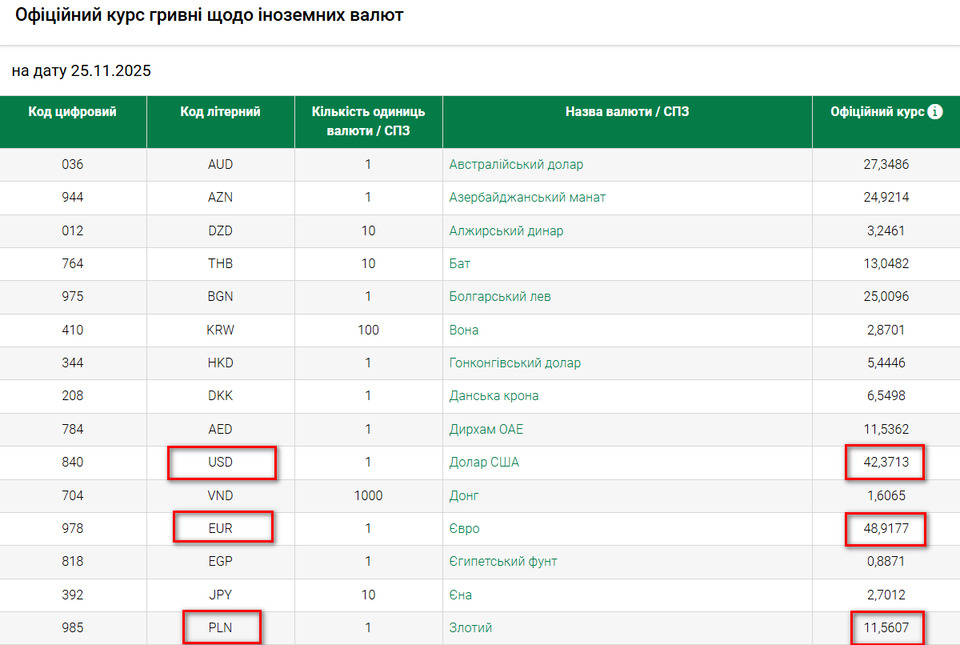Screen dimensions: 960x645
Task: Click the USD letter code cell
Action: click(x=220, y=462)
